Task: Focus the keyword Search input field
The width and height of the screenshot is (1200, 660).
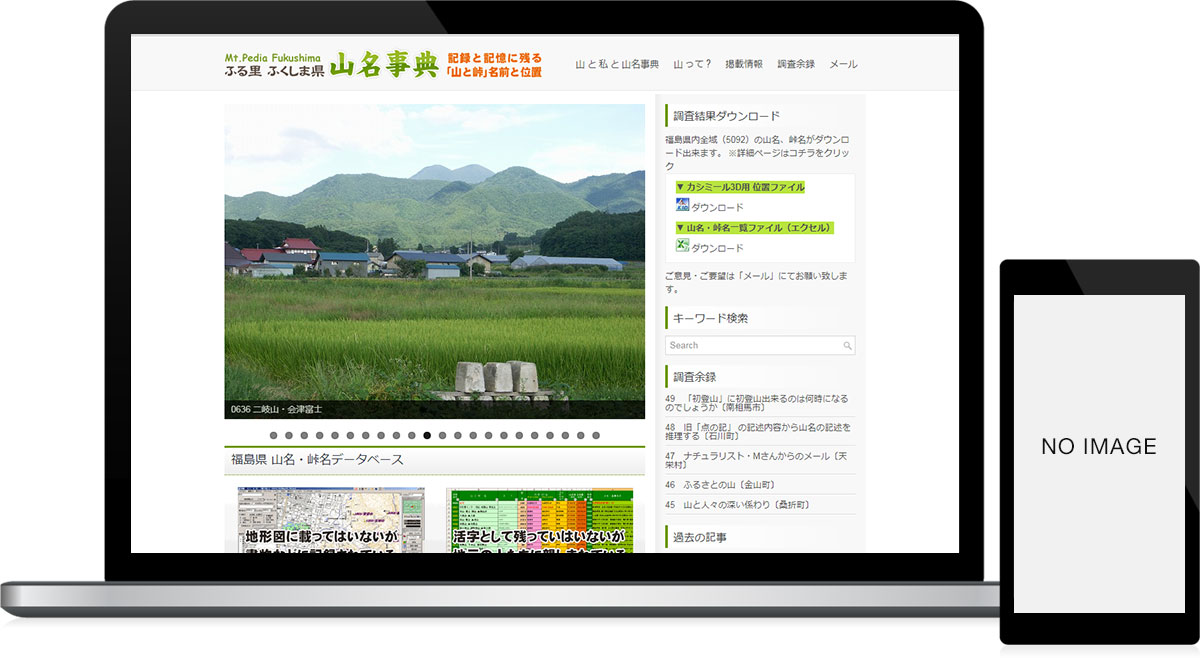Action: (760, 345)
